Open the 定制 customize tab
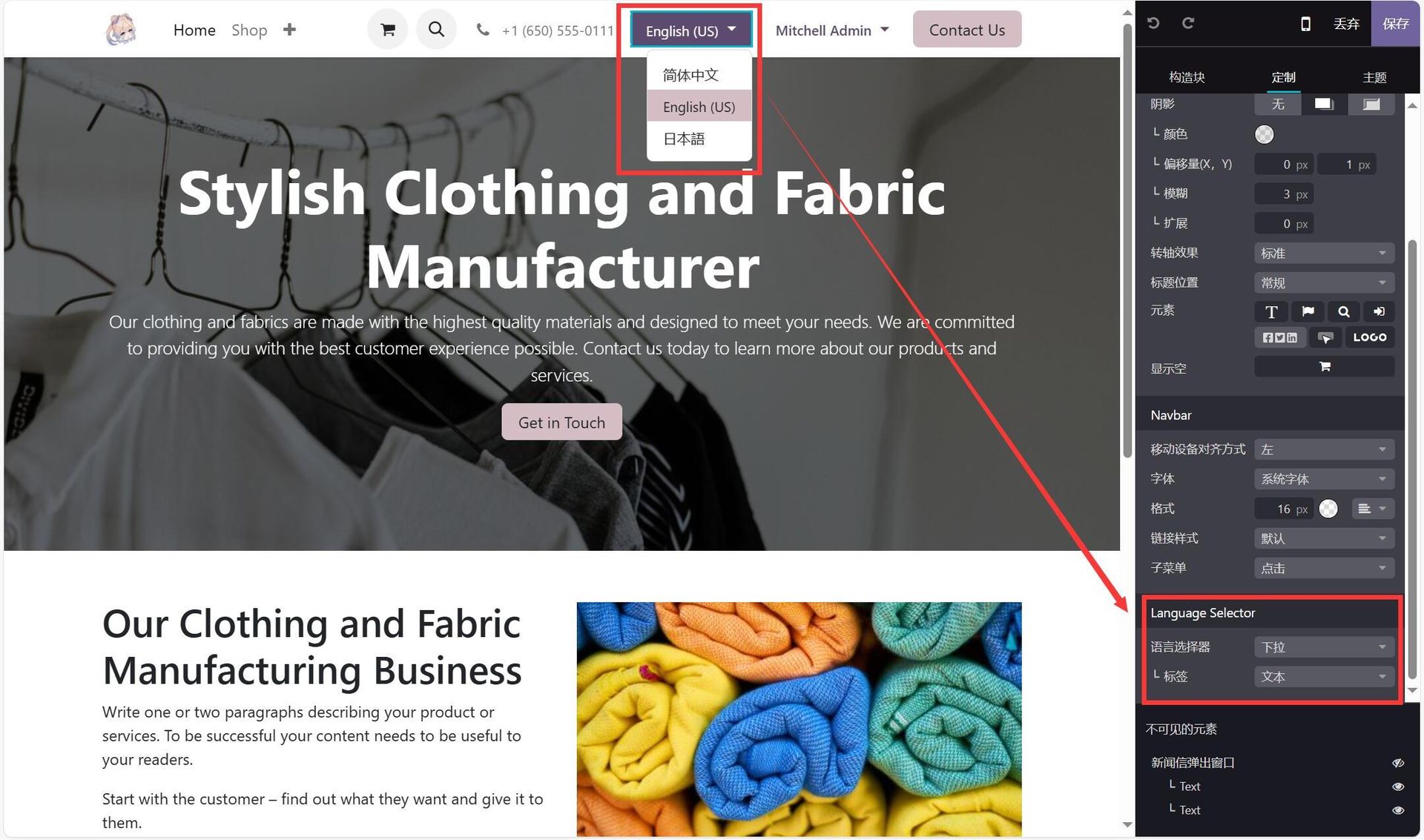Screen dimensions: 1424x840 1283,77
